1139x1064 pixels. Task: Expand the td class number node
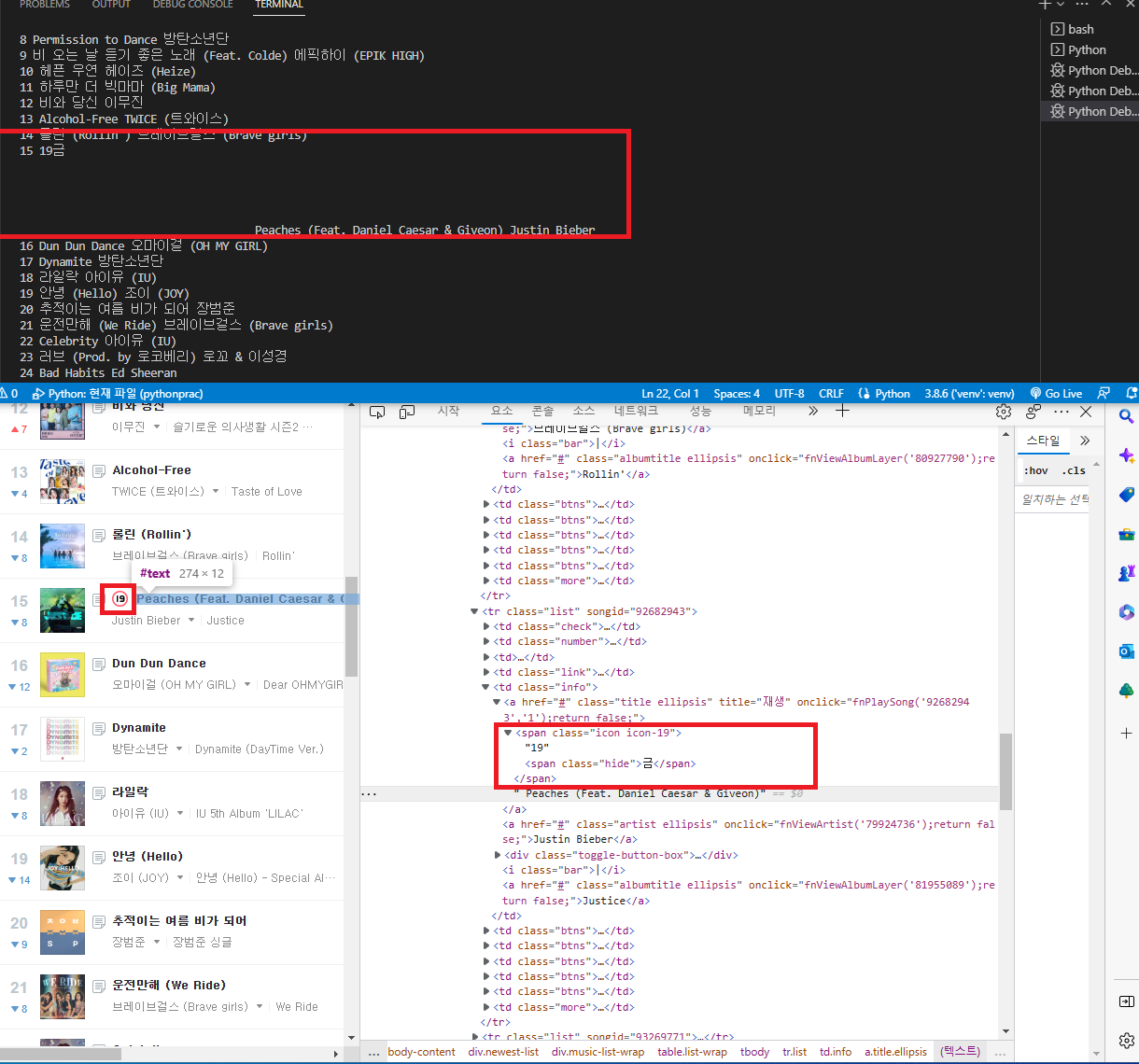pyautogui.click(x=486, y=641)
